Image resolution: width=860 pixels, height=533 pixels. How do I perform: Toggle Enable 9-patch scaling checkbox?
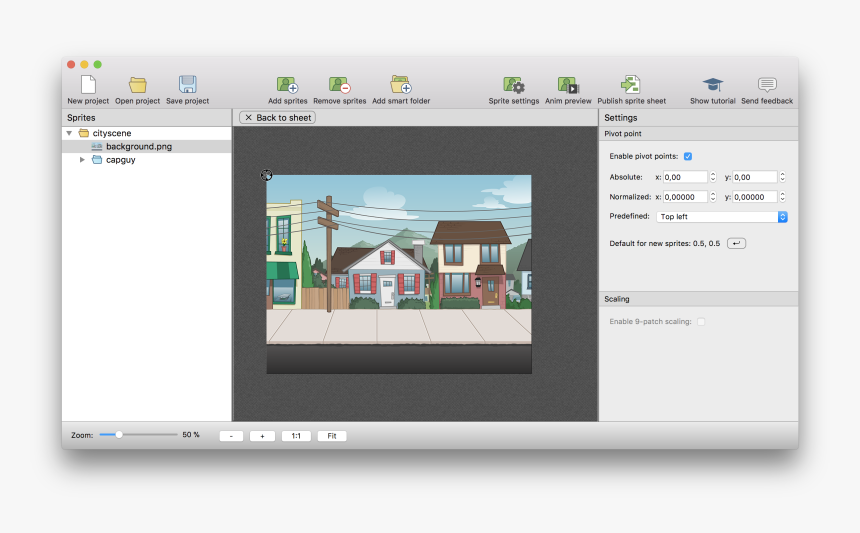click(x=701, y=321)
